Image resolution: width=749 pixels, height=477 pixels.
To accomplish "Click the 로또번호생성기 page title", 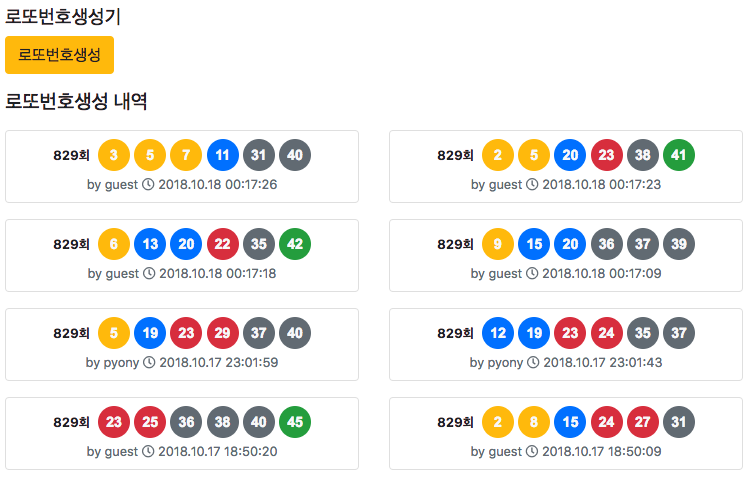I will tap(63, 17).
